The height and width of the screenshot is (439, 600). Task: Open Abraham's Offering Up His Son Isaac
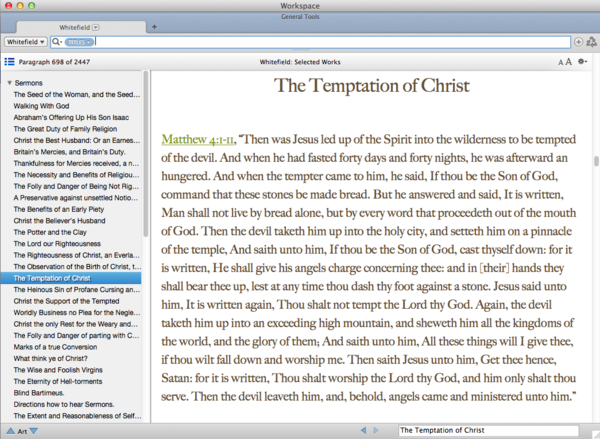pos(71,118)
